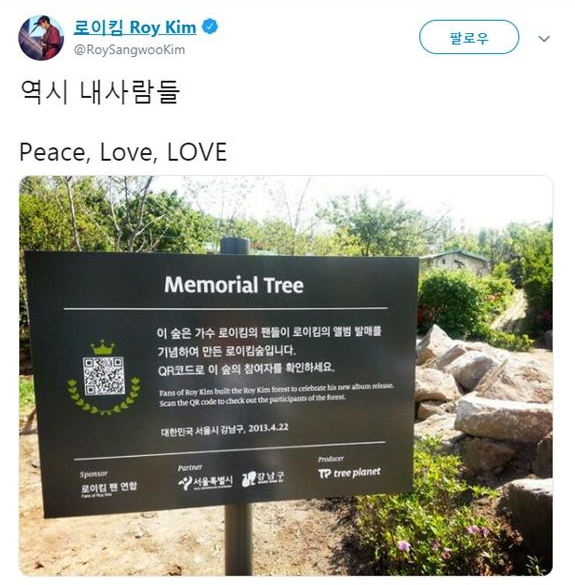Follow the account with 팔로우 button
Viewport: 575px width, 585px height.
(x=469, y=37)
